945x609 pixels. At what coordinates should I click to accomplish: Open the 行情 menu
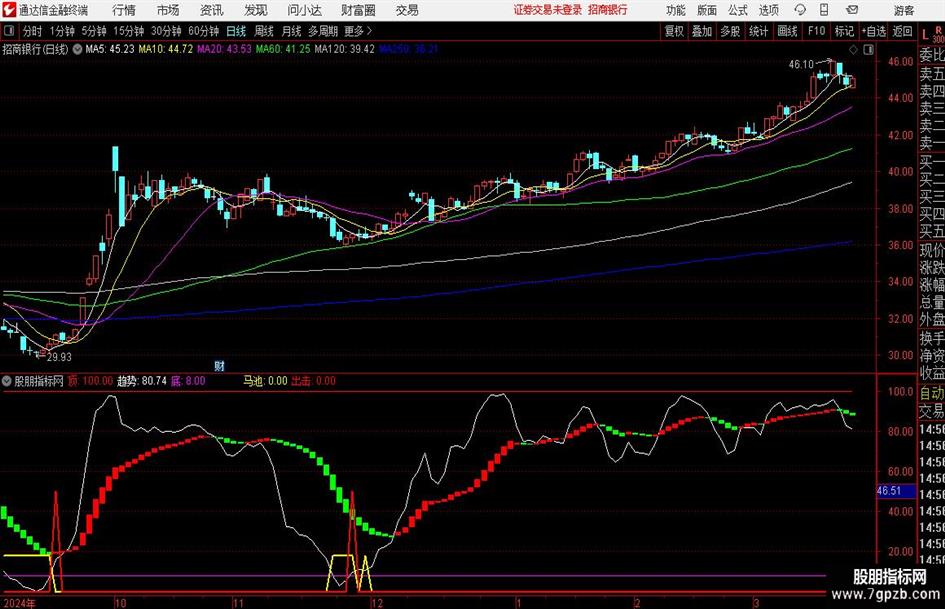[124, 10]
